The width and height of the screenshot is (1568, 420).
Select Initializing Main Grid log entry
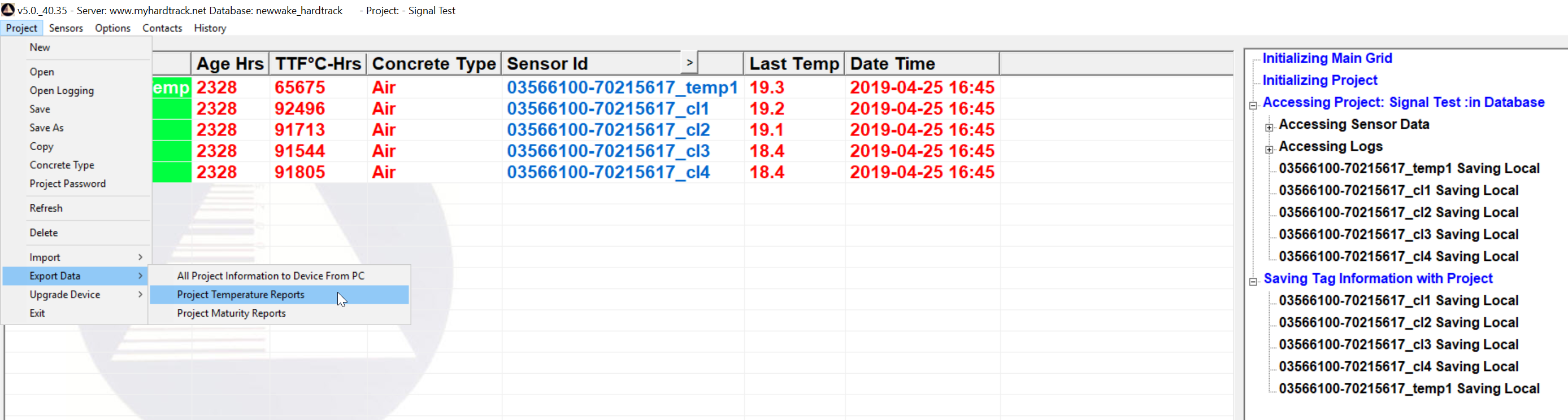1327,58
